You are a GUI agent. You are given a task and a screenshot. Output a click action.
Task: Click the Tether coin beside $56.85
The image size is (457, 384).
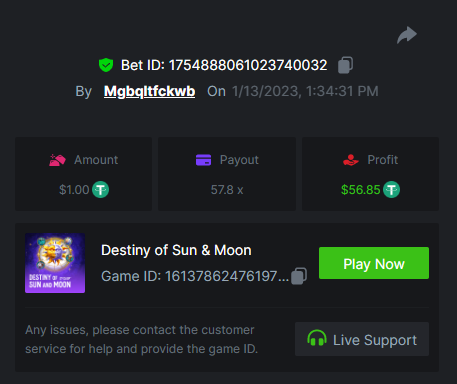pyautogui.click(x=391, y=190)
